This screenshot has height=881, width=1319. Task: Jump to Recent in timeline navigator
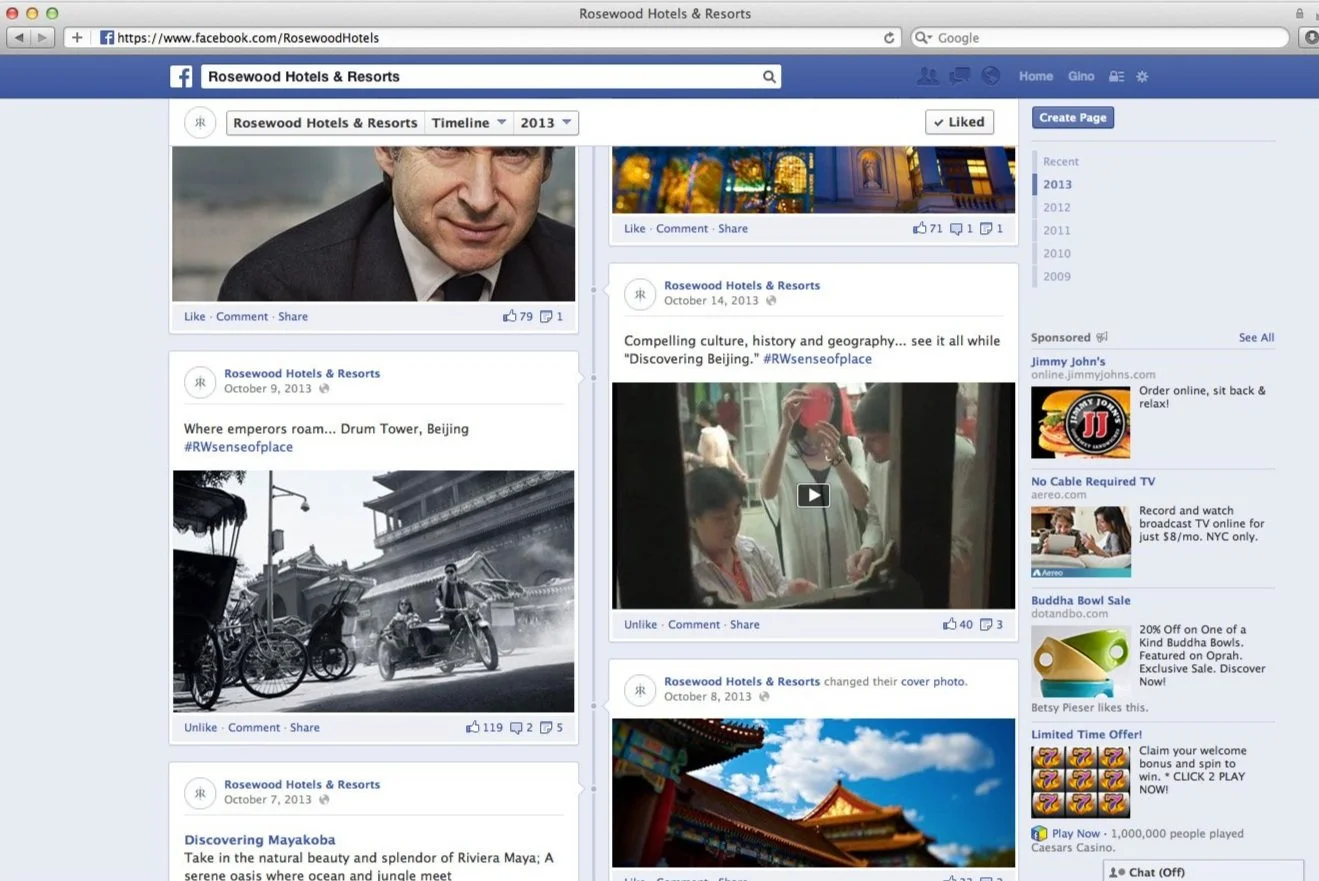1061,161
